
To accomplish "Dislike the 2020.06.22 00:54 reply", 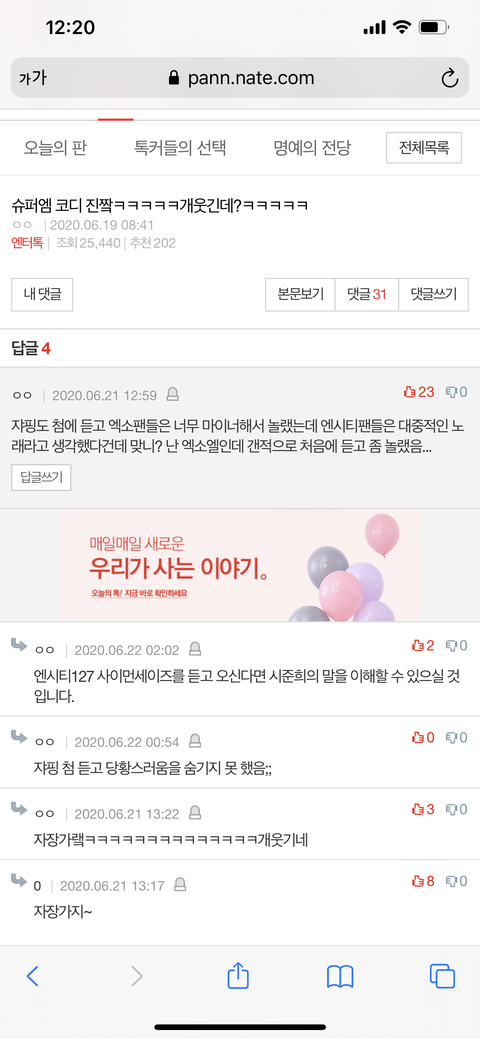I will [x=451, y=737].
